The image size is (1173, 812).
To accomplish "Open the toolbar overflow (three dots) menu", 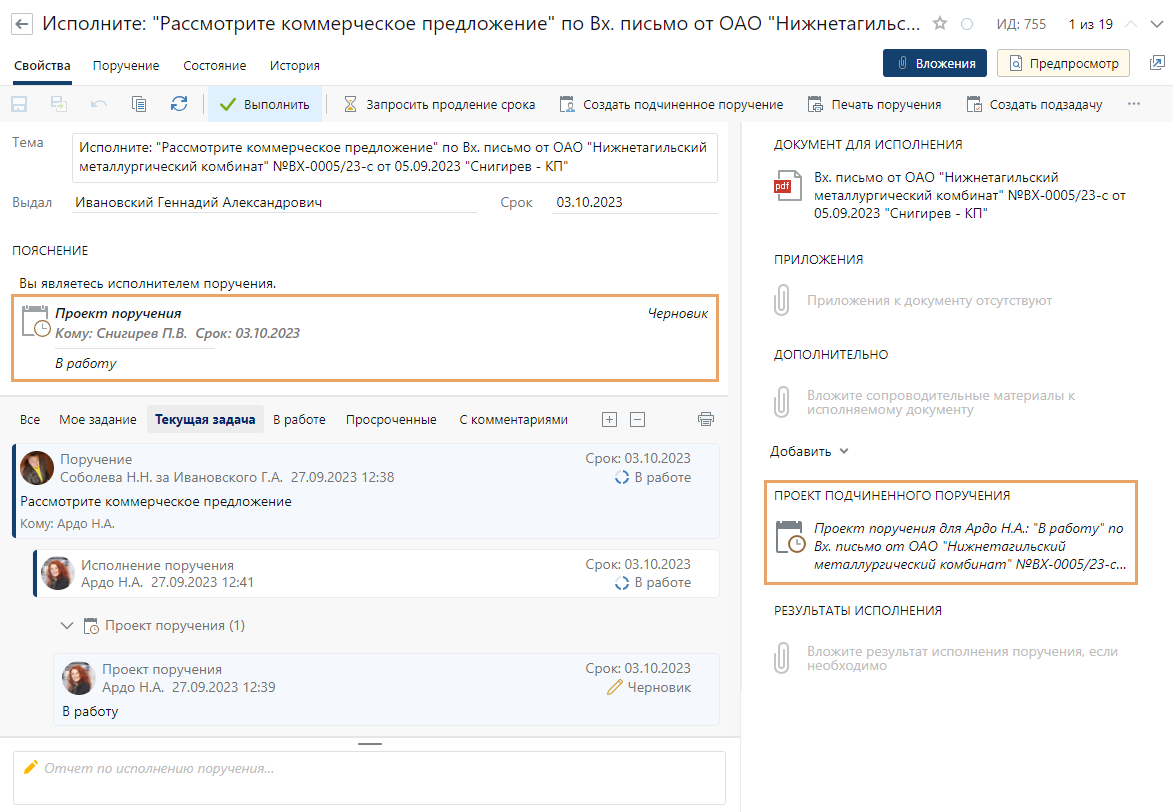I will pos(1133,104).
